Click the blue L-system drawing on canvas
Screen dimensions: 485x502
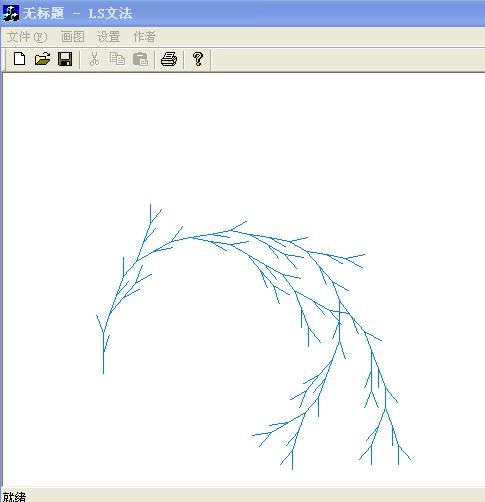253,337
